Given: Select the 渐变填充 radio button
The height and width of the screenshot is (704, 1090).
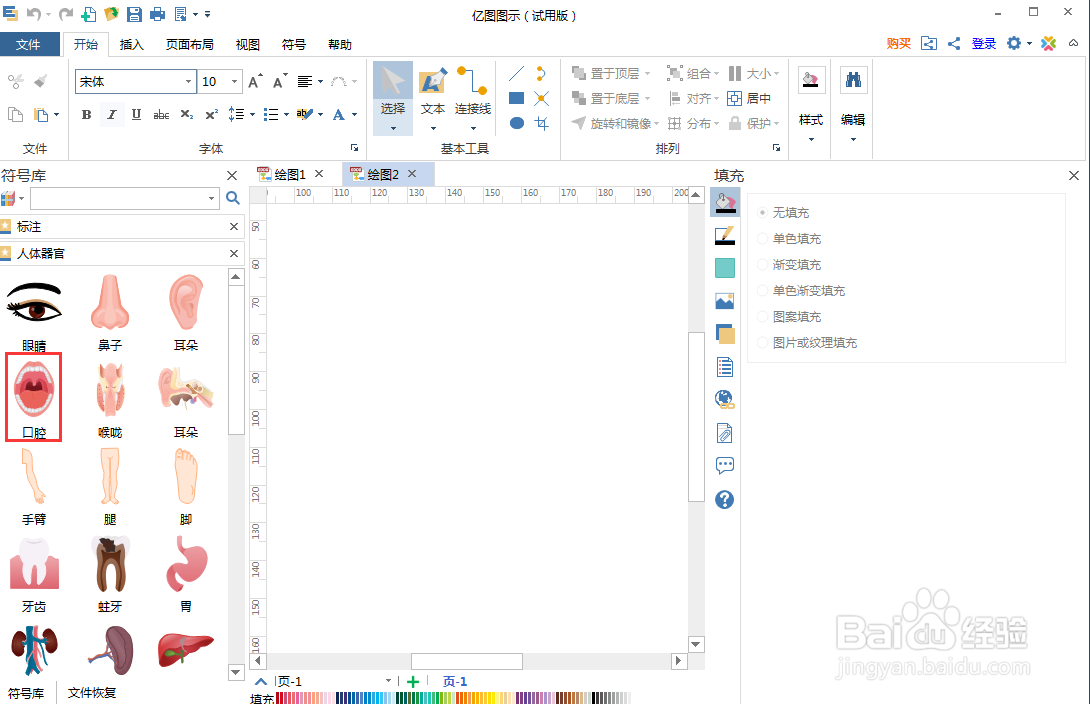Looking at the screenshot, I should pyautogui.click(x=763, y=264).
